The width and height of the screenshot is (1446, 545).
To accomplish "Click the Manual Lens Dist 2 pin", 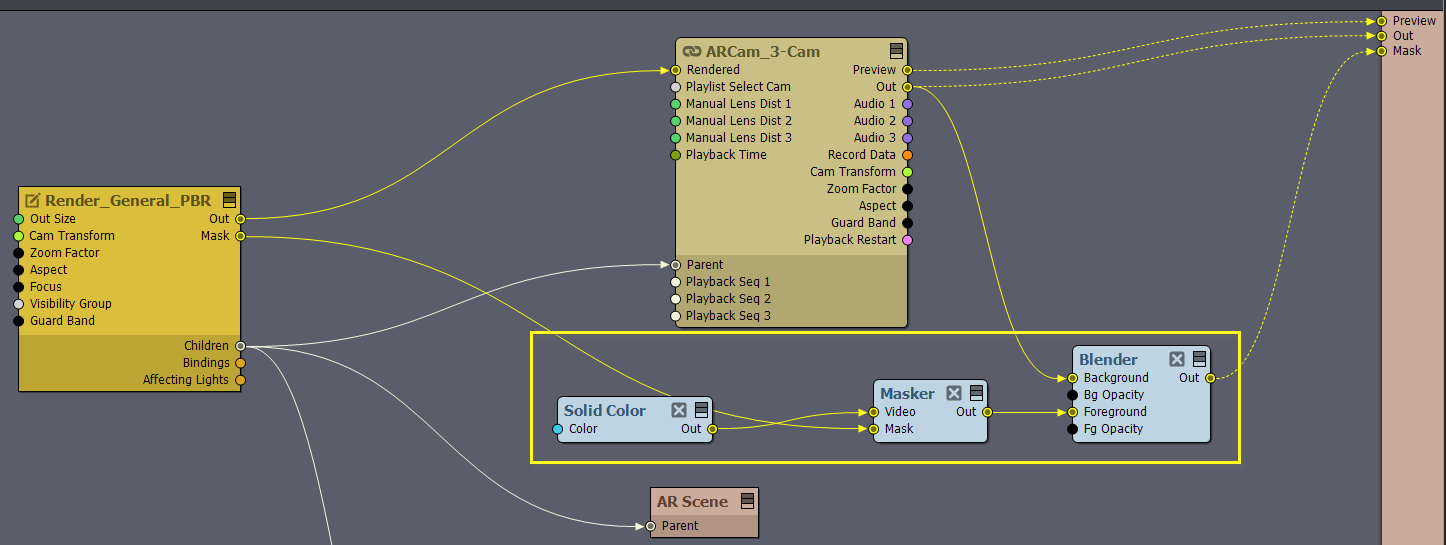I will [x=676, y=121].
